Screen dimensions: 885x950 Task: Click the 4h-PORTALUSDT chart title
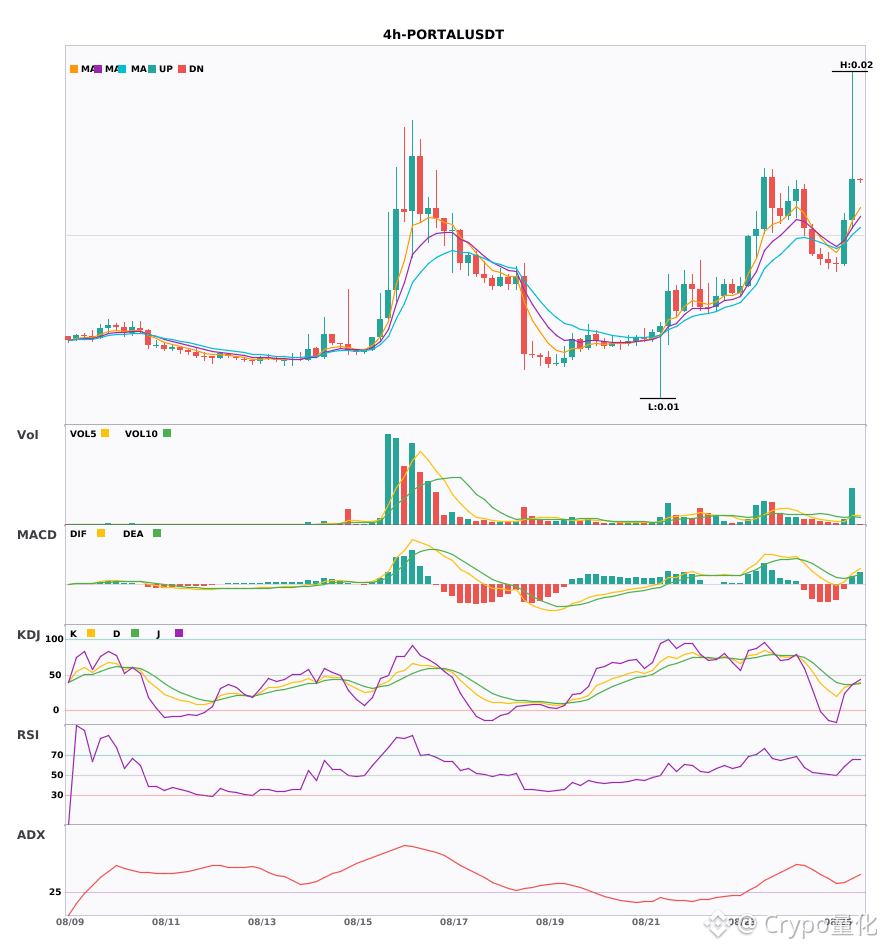[443, 35]
